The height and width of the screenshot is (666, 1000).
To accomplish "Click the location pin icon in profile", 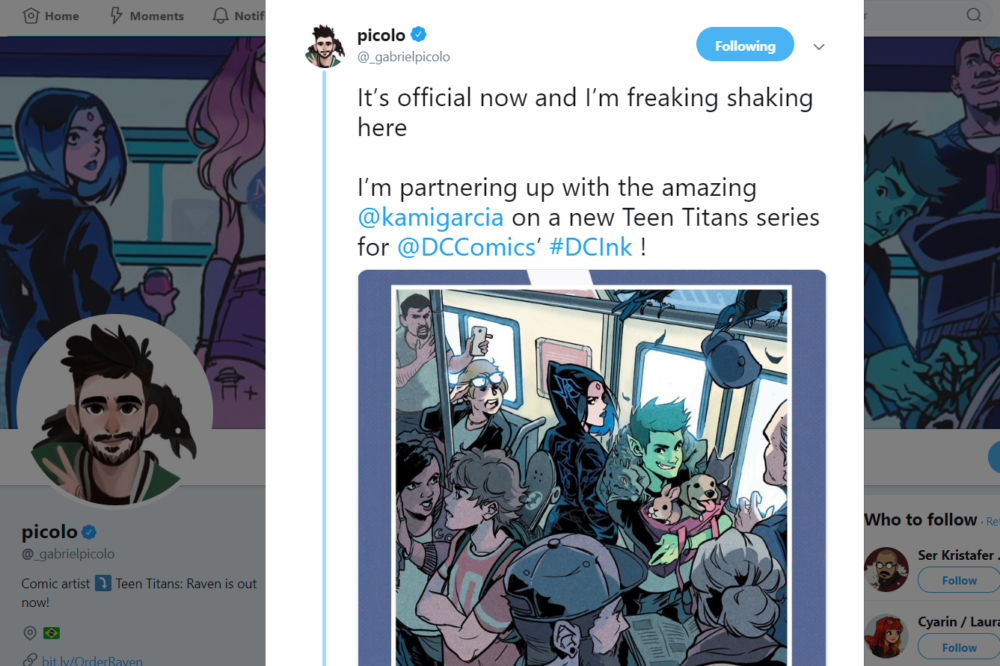I will coord(29,633).
